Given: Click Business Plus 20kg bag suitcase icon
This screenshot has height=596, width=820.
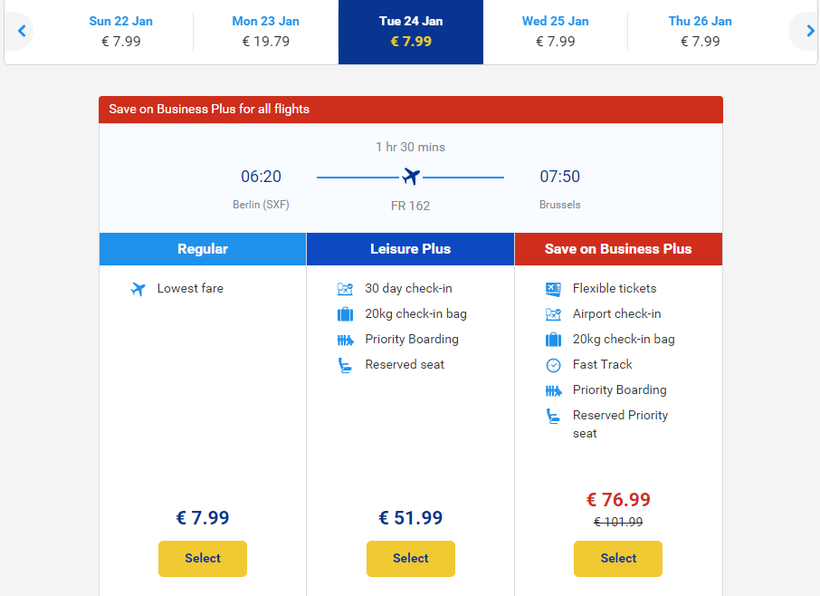Looking at the screenshot, I should pyautogui.click(x=553, y=340).
